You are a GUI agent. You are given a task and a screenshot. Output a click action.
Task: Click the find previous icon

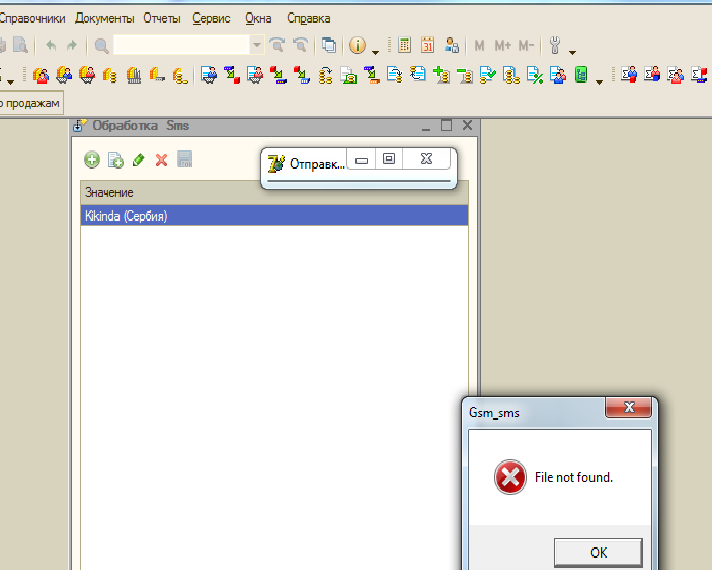tap(300, 45)
